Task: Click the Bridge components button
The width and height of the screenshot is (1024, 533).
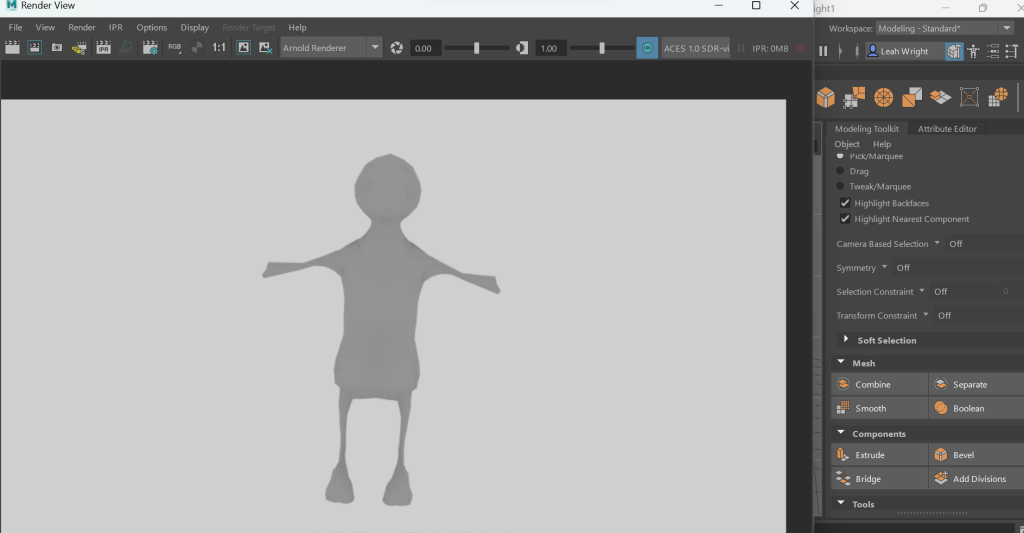Action: [x=879, y=479]
